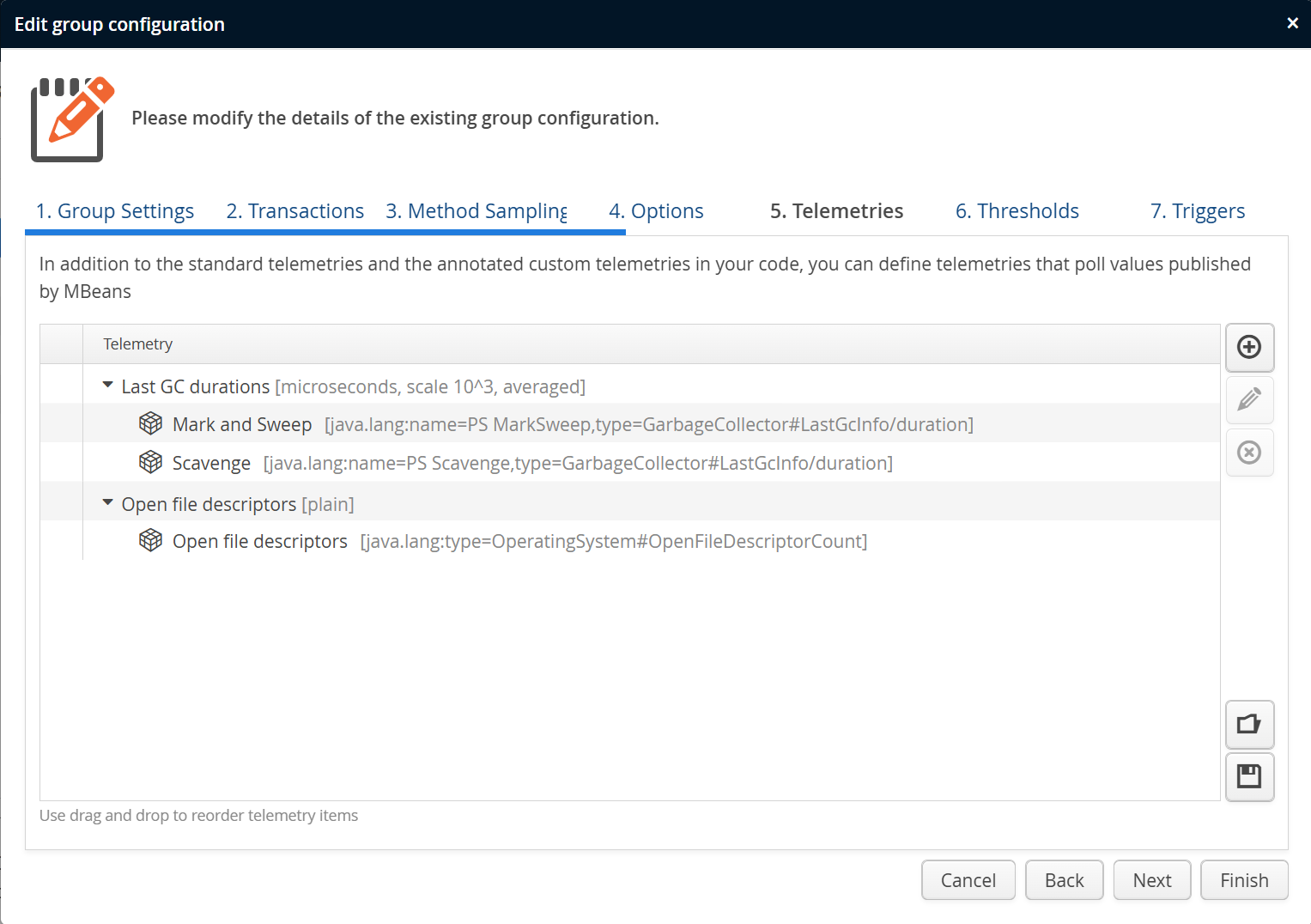Select the Triggers tab
The width and height of the screenshot is (1311, 924).
coord(1197,211)
